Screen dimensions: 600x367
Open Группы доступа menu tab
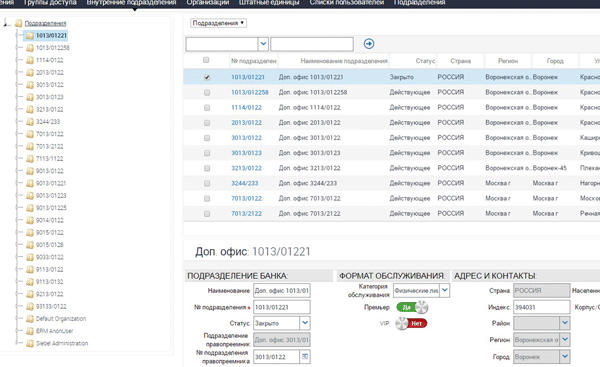tap(50, 3)
